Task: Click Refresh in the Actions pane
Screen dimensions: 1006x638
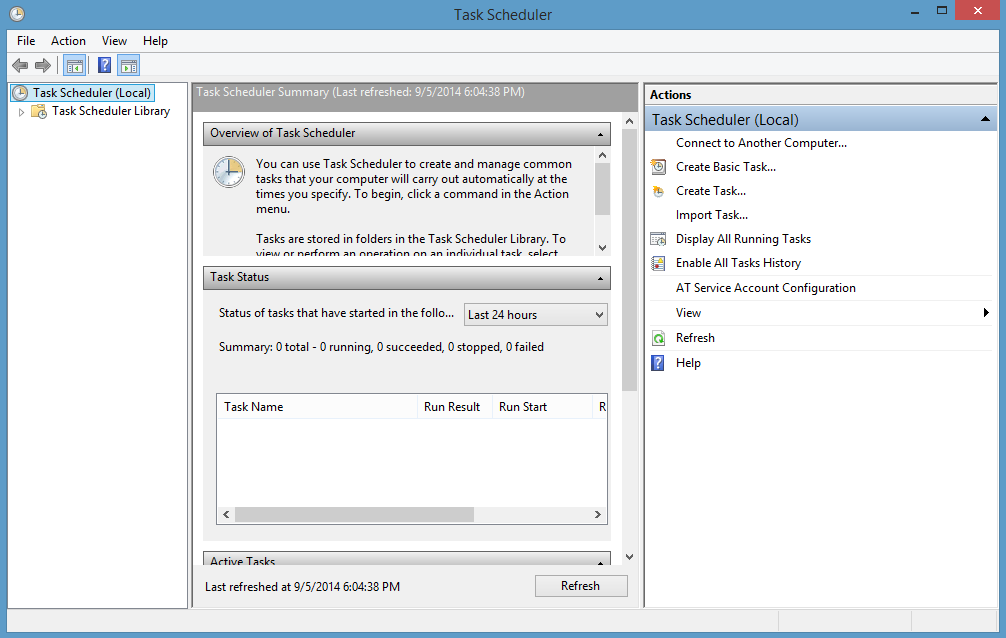Action: pos(695,338)
